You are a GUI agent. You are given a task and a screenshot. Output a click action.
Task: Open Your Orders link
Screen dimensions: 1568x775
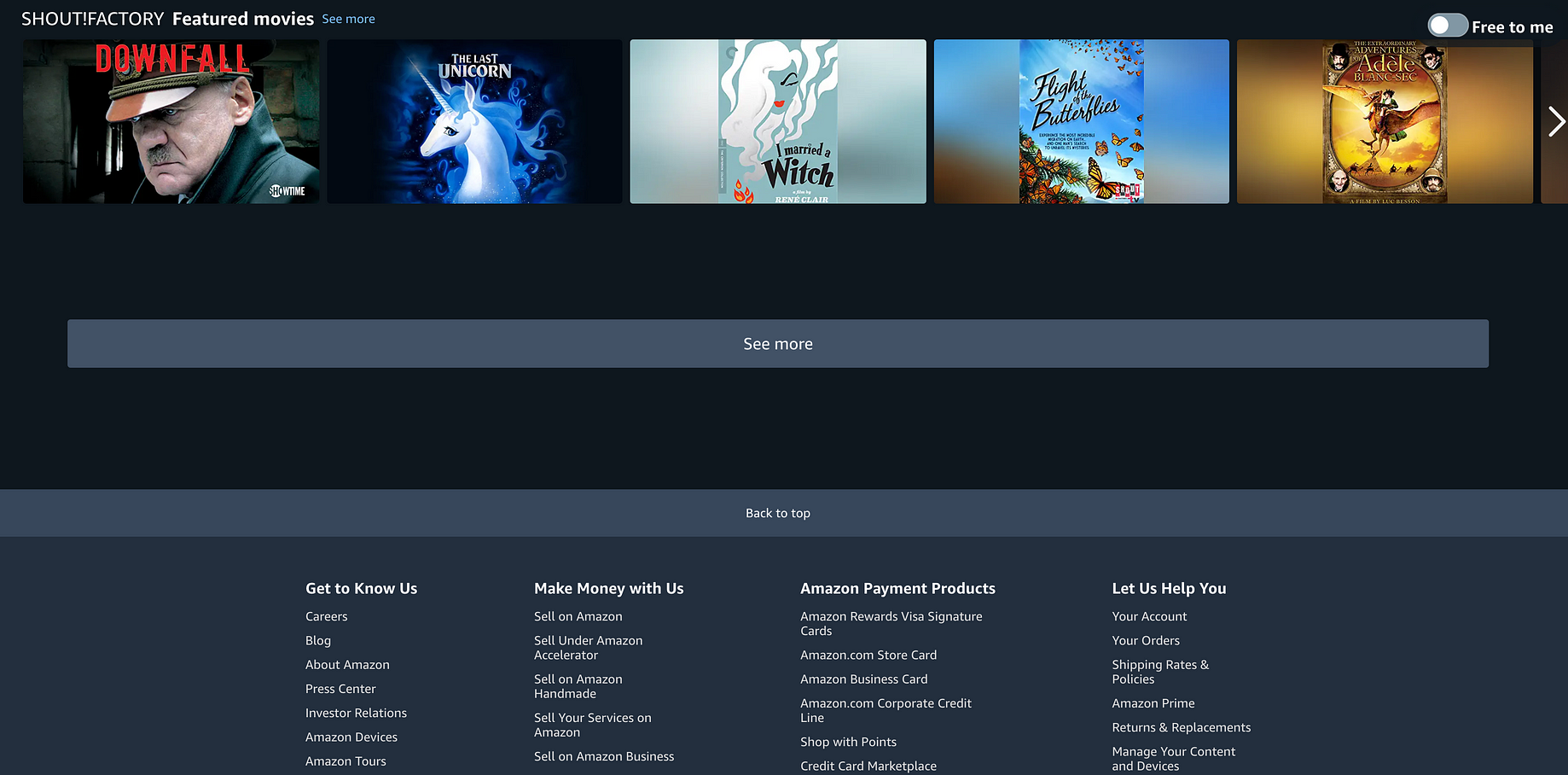tap(1146, 640)
